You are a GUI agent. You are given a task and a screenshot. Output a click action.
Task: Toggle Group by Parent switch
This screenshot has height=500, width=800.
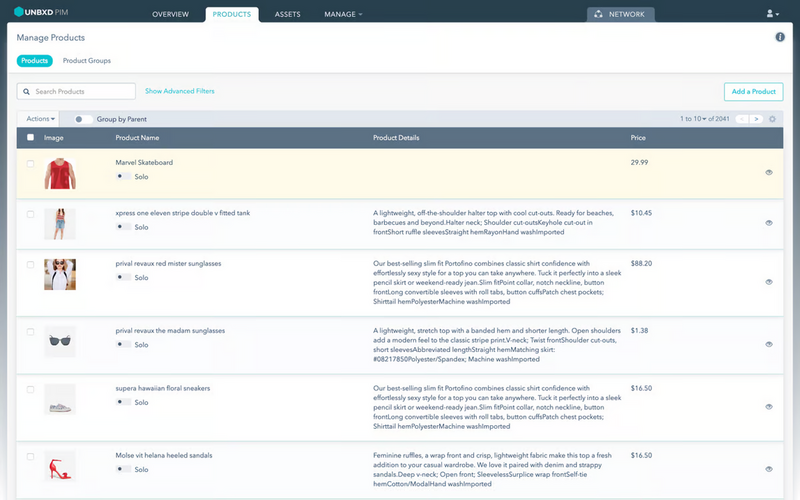click(83, 119)
